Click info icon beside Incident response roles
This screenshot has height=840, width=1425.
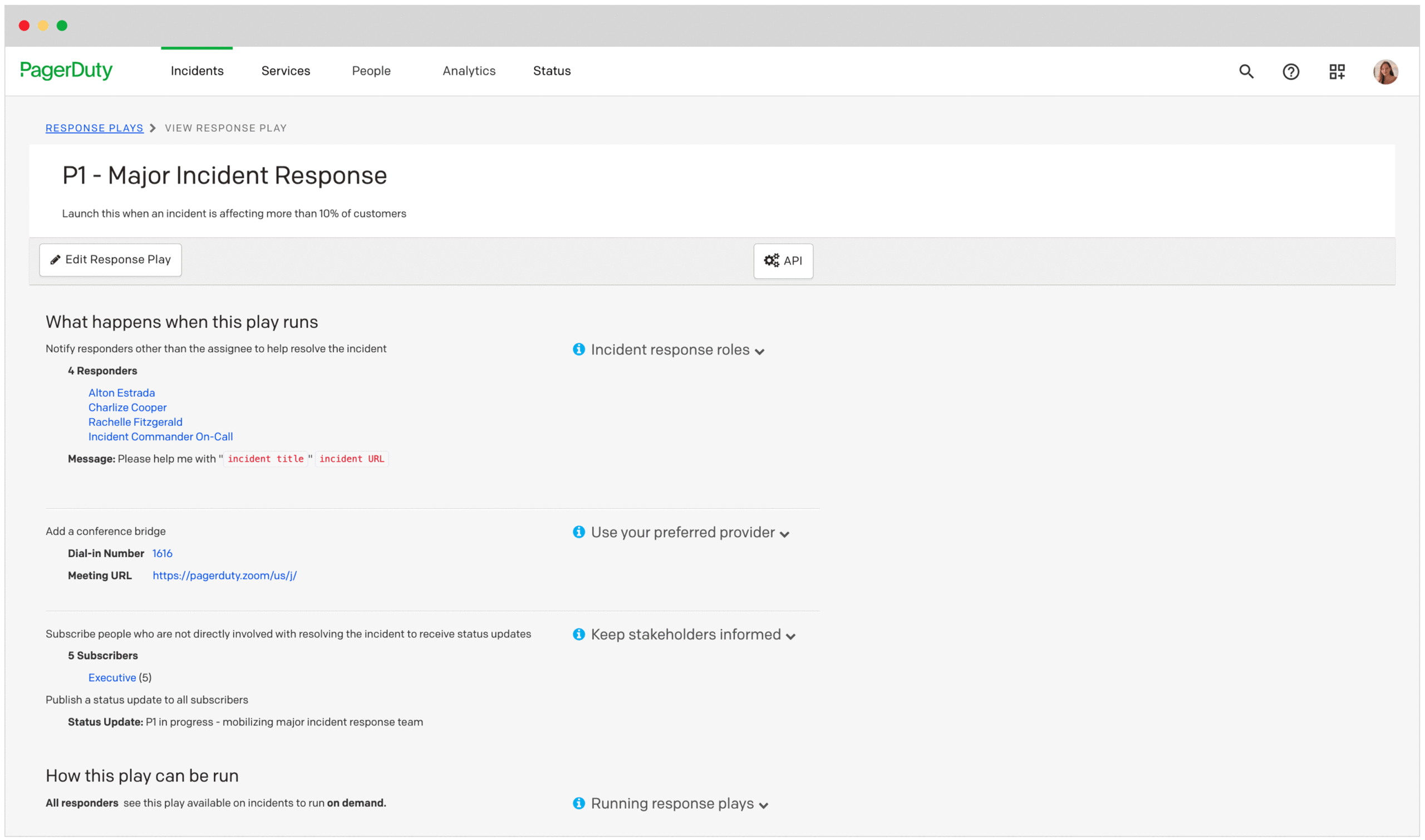click(578, 349)
